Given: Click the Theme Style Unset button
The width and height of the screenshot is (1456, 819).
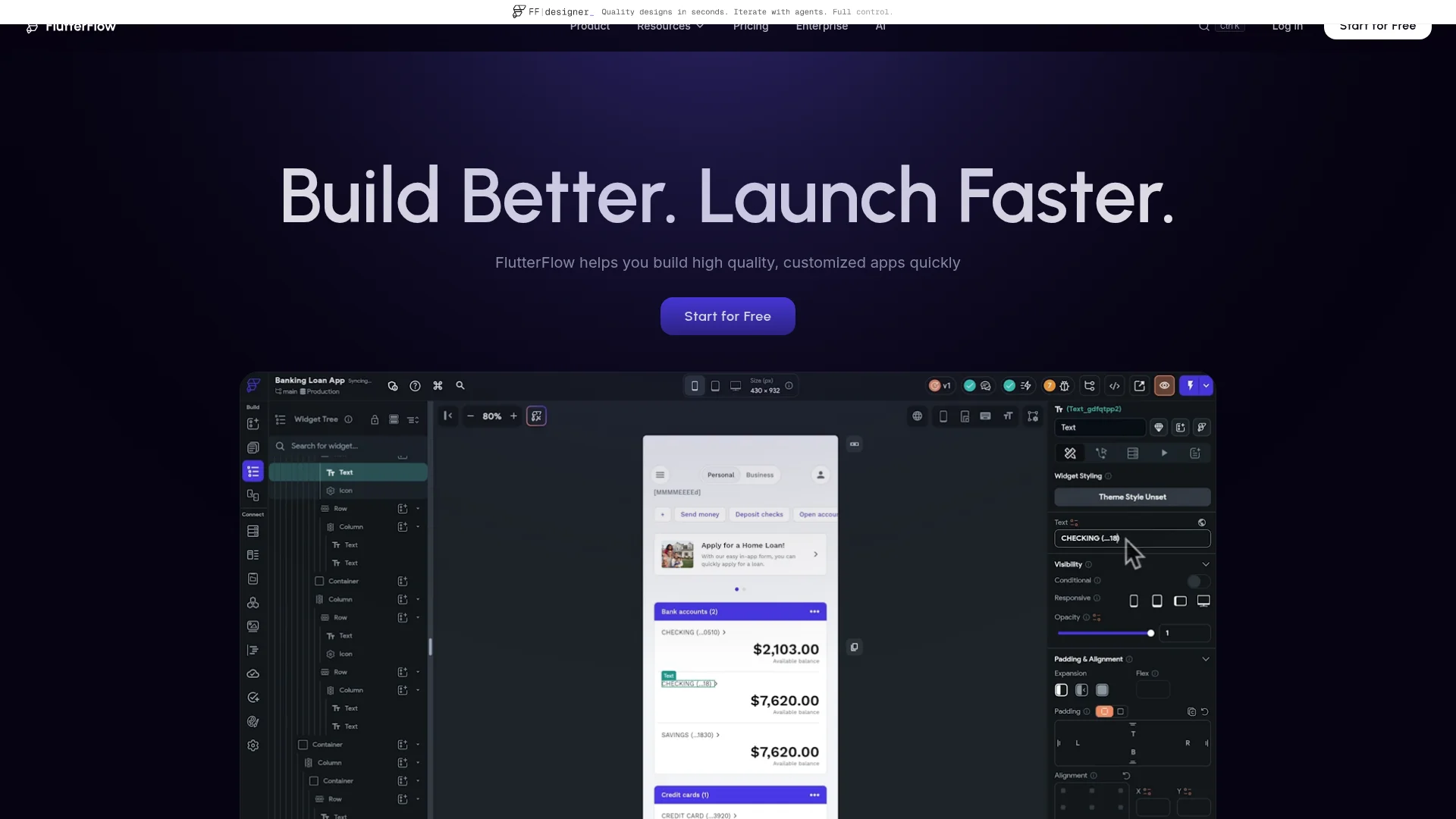Looking at the screenshot, I should pos(1132,497).
